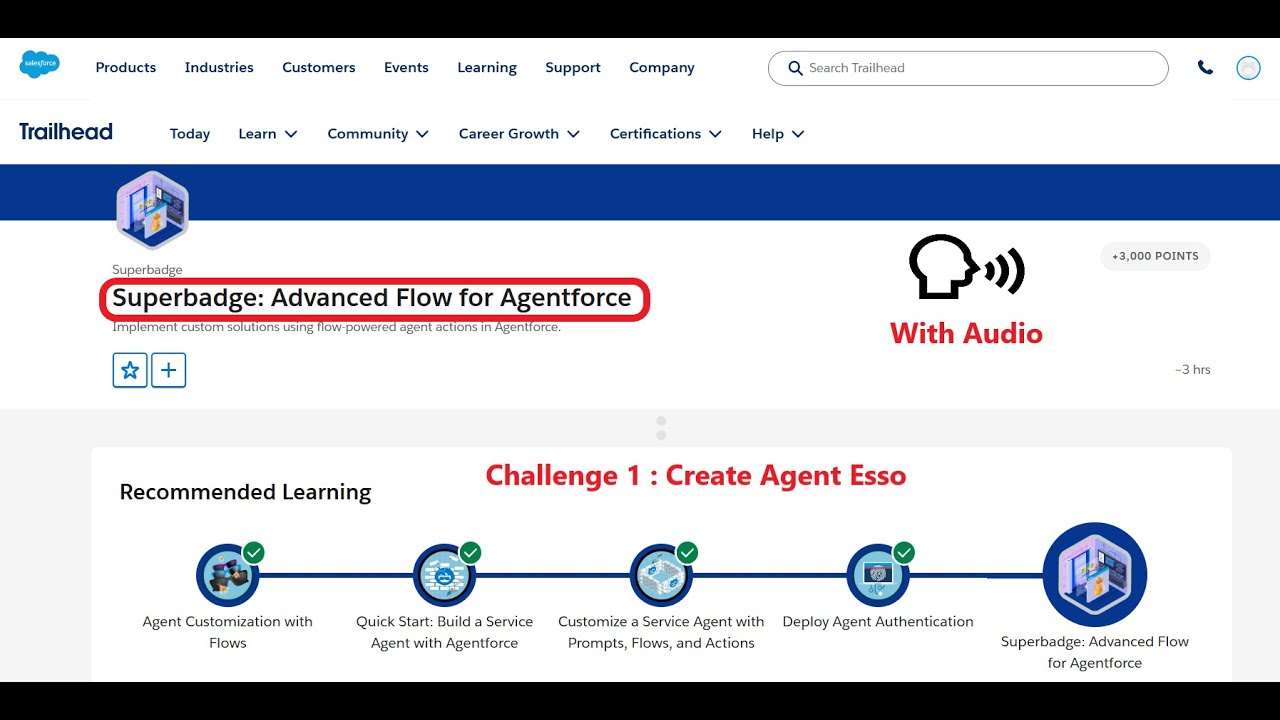Click the phone contact icon
1280x720 pixels.
click(x=1205, y=68)
